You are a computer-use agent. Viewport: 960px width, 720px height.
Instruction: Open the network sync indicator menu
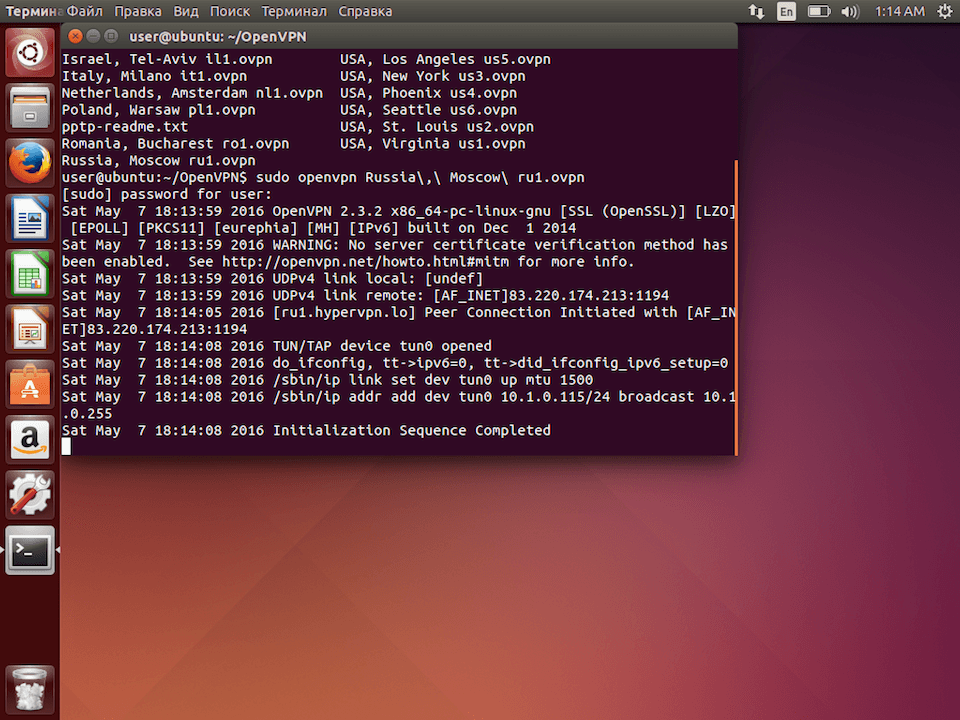755,11
